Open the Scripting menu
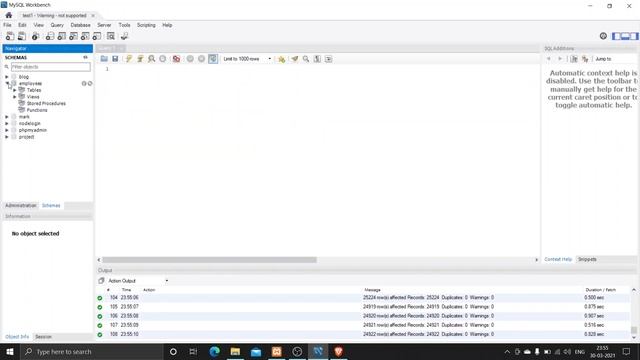 tap(146, 25)
